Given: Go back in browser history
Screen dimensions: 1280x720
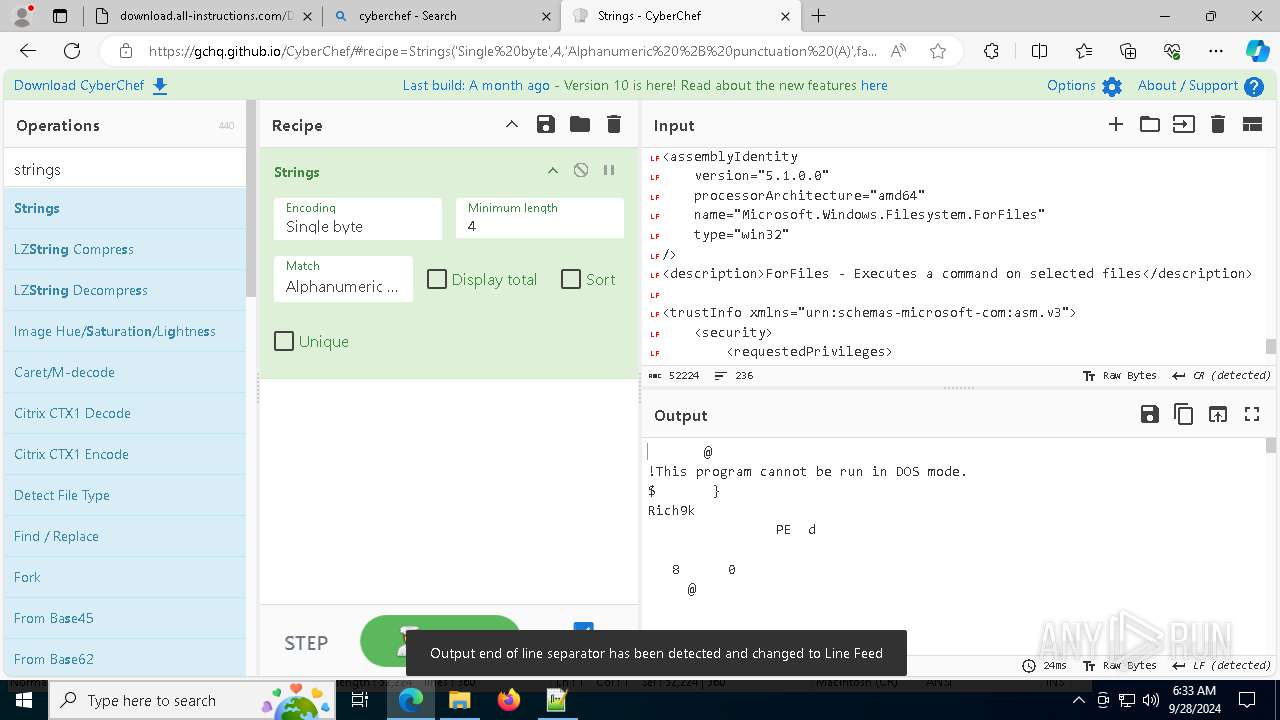Looking at the screenshot, I should pos(28,51).
